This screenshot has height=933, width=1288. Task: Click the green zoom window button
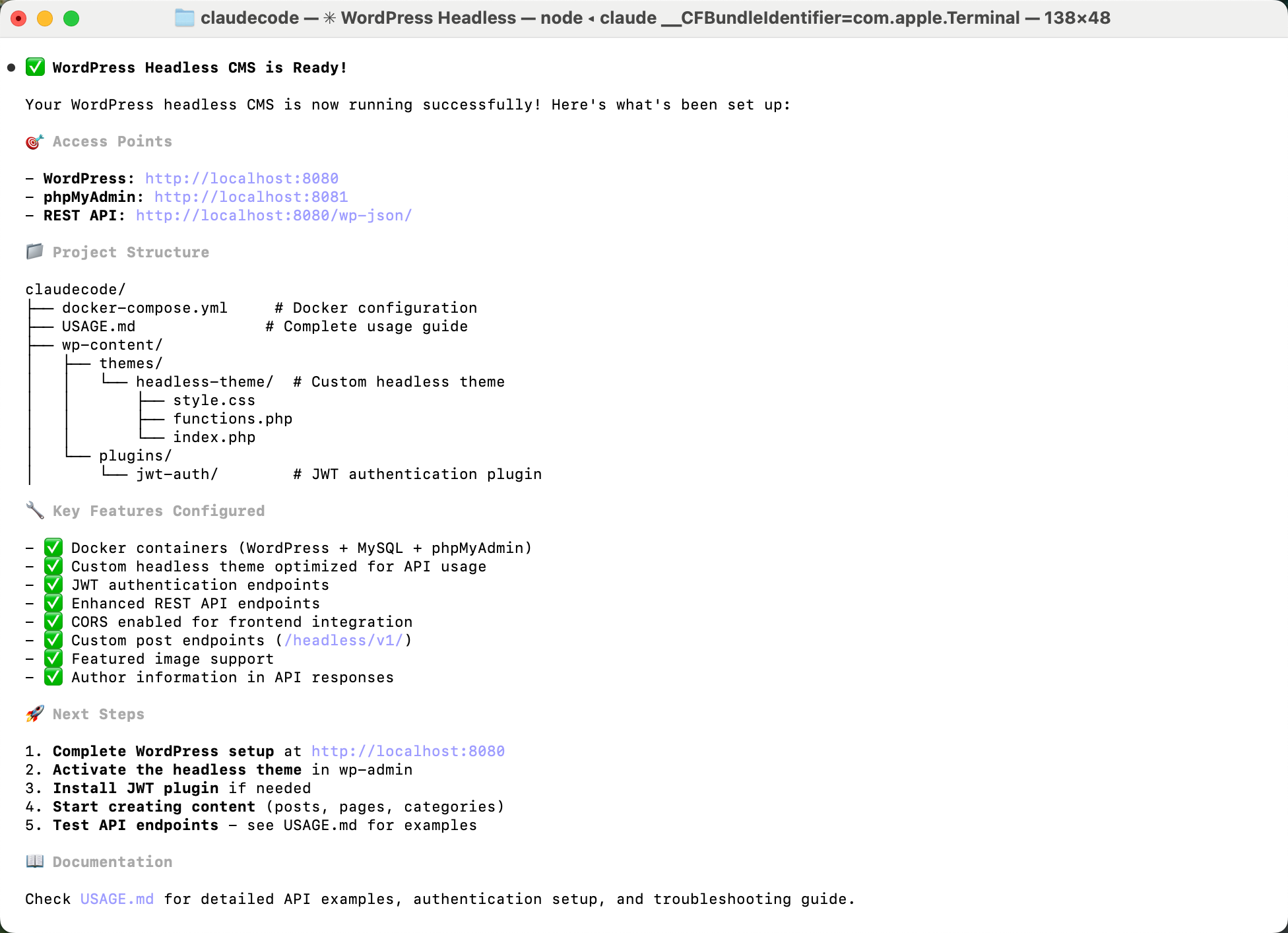click(71, 18)
